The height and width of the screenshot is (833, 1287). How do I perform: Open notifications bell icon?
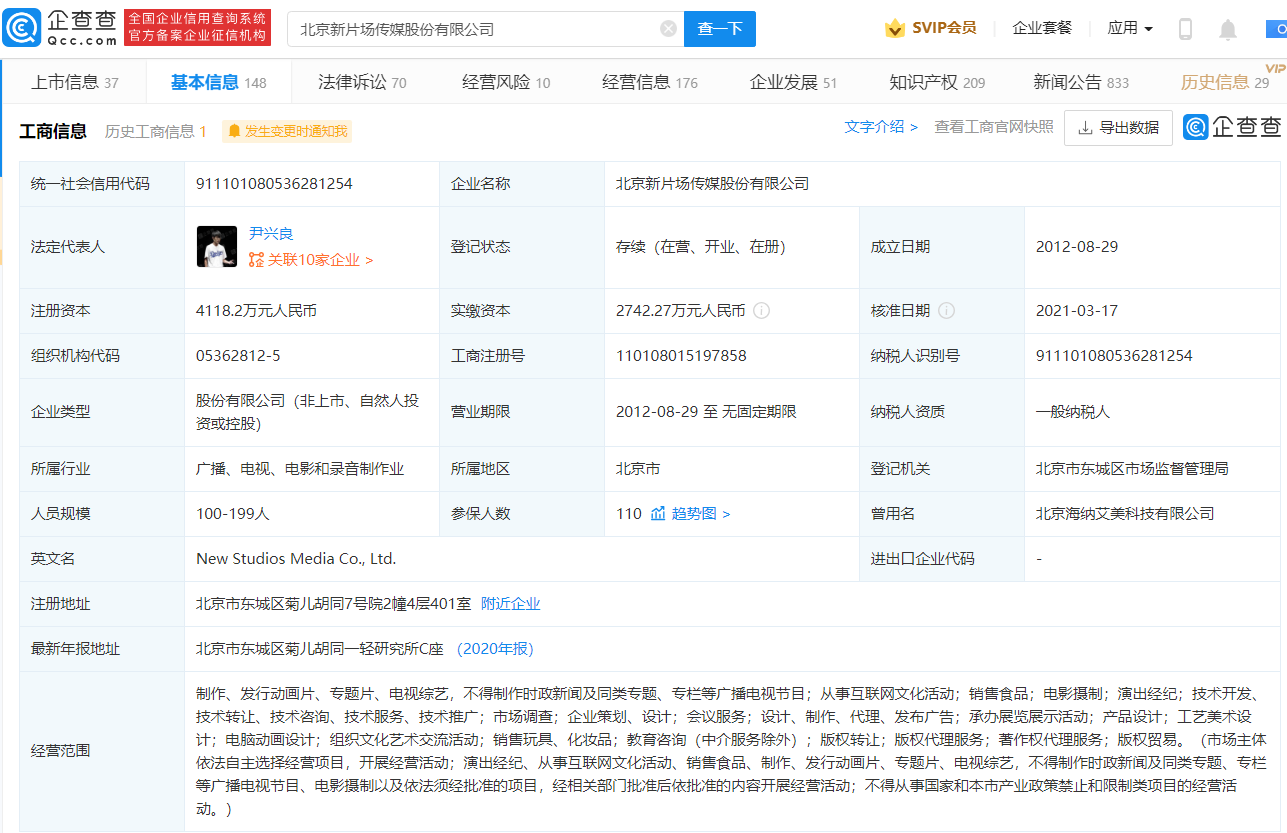pos(1227,30)
